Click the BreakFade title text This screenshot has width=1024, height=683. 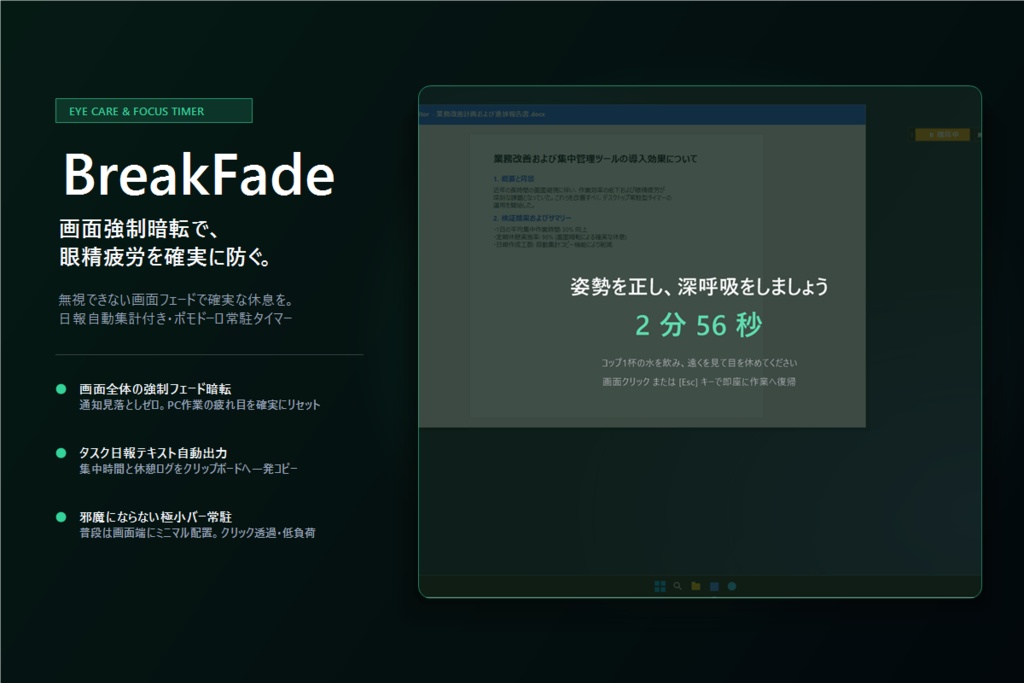point(199,175)
